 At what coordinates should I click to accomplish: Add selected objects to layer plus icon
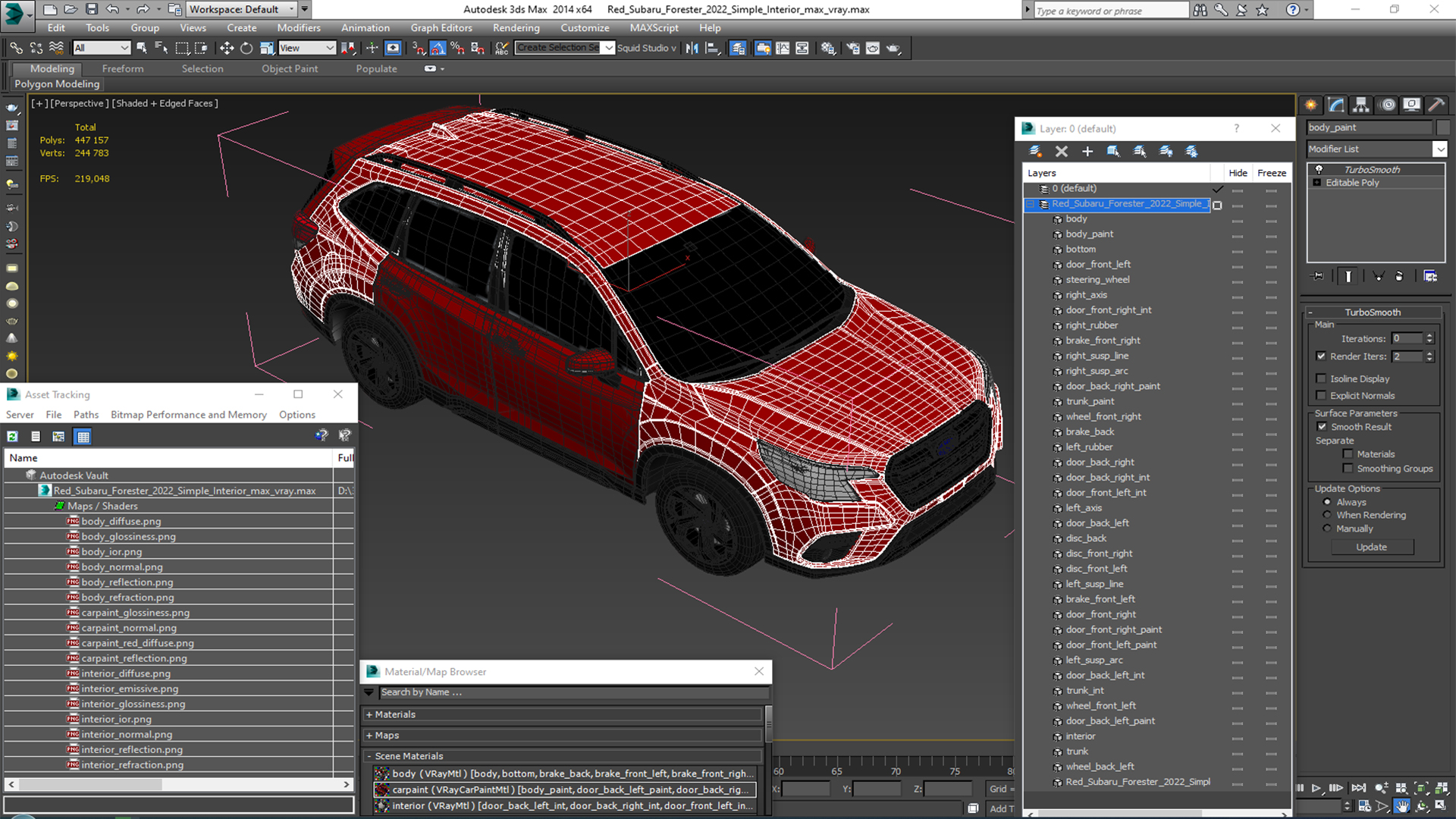tap(1087, 152)
